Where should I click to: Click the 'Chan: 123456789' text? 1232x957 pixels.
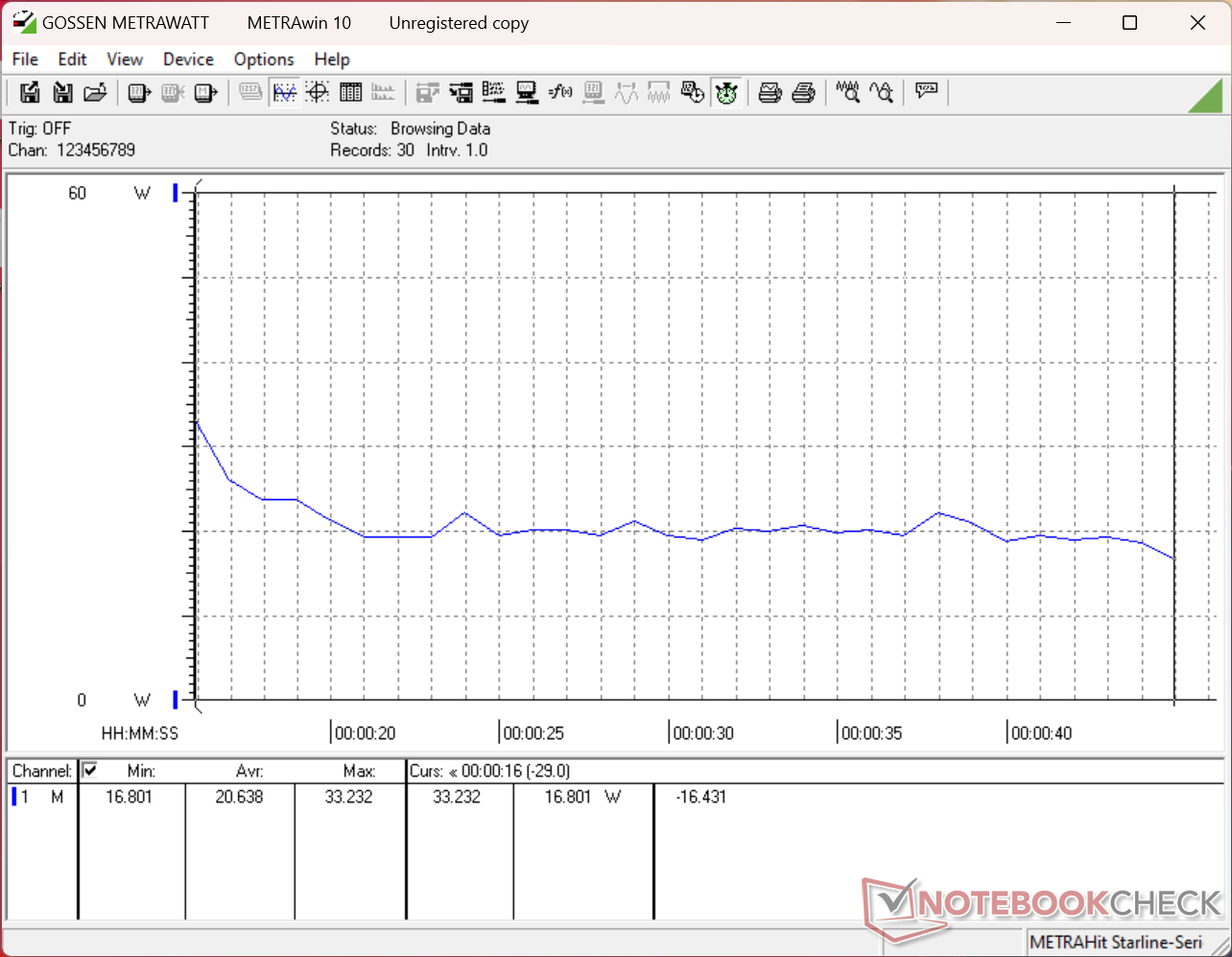click(x=72, y=150)
